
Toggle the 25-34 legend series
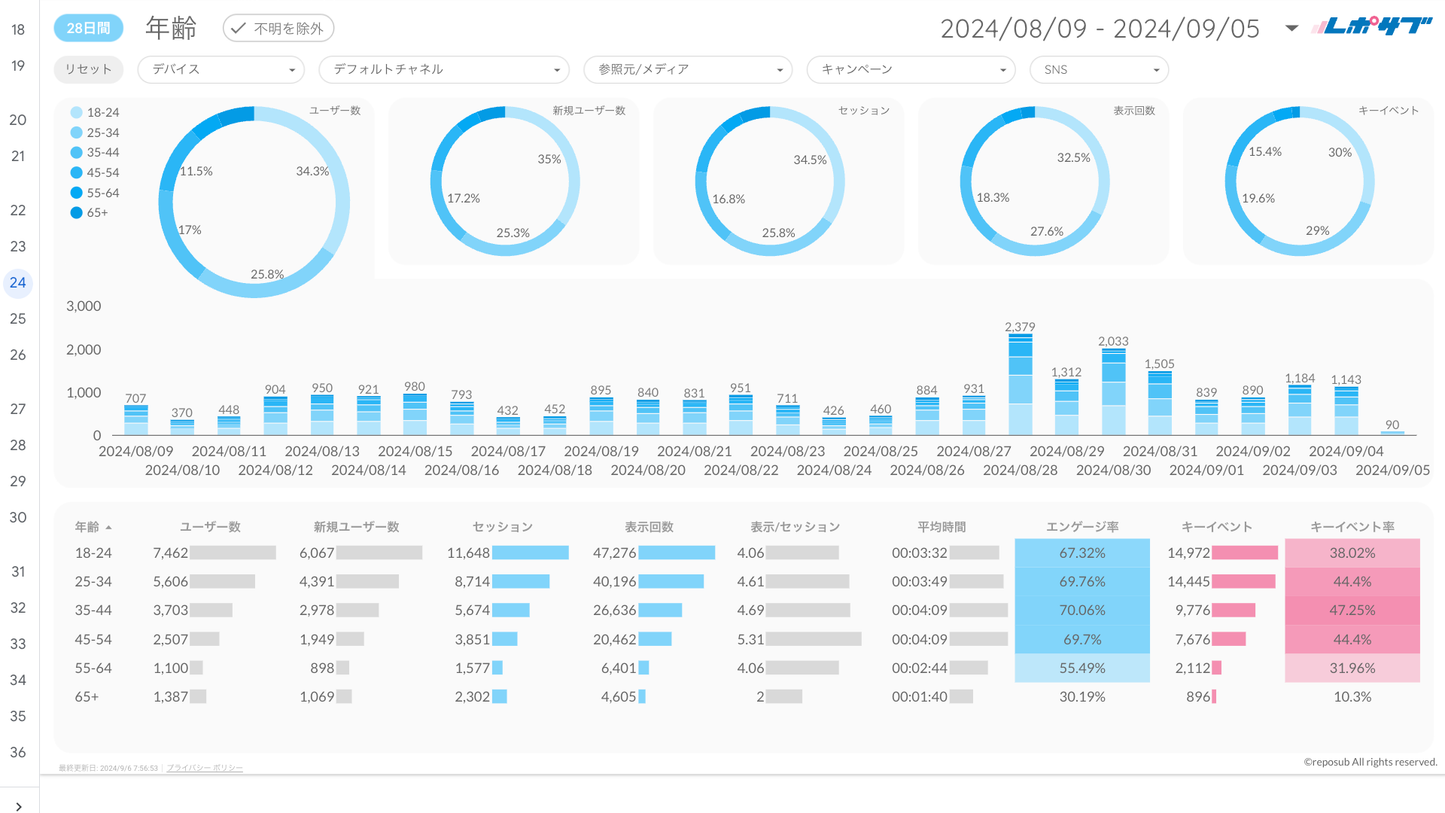(x=77, y=133)
